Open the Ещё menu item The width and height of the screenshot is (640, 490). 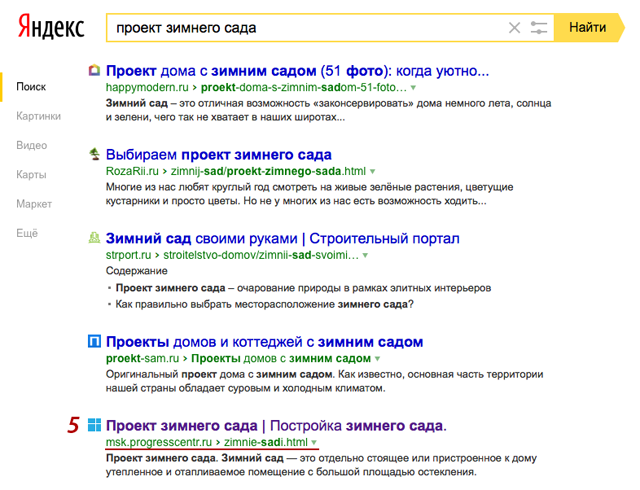click(27, 233)
